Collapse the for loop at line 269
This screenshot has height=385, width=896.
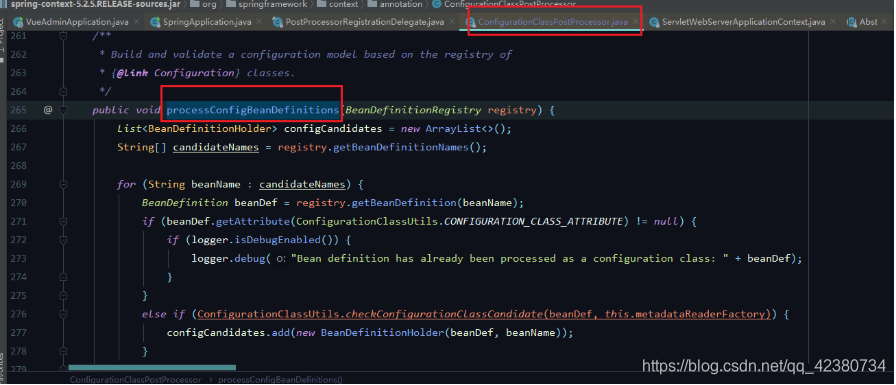[63, 184]
